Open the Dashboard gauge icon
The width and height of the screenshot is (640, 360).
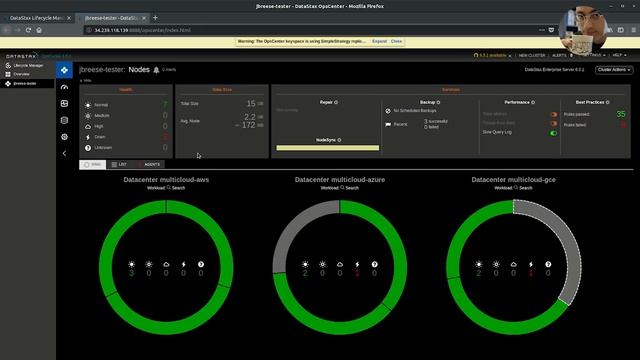pos(64,87)
